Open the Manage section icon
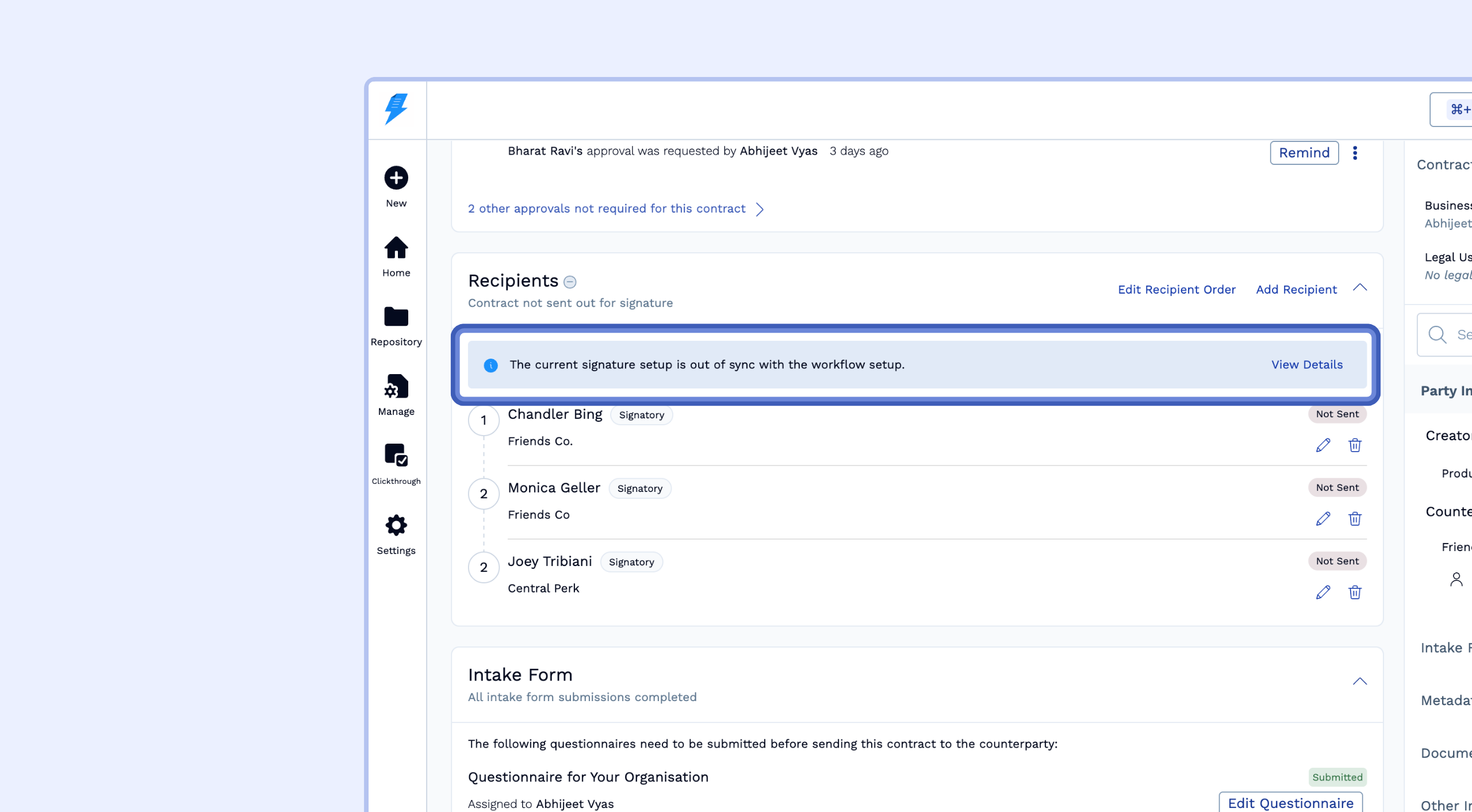Screen dimensions: 1472x812 (396, 387)
